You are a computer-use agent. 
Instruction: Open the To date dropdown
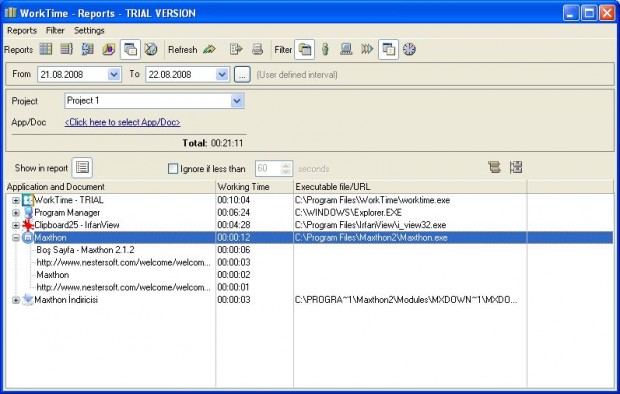pyautogui.click(x=222, y=74)
